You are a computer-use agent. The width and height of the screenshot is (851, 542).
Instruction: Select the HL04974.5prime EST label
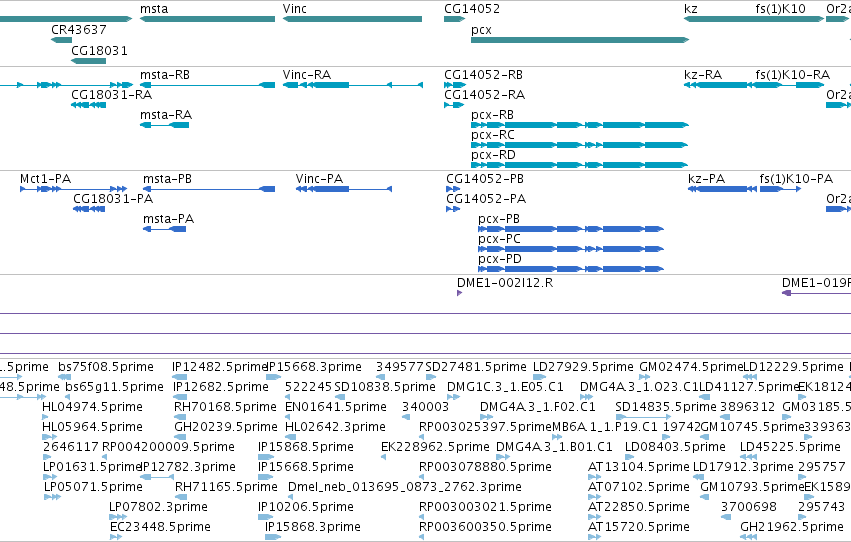[x=92, y=407]
